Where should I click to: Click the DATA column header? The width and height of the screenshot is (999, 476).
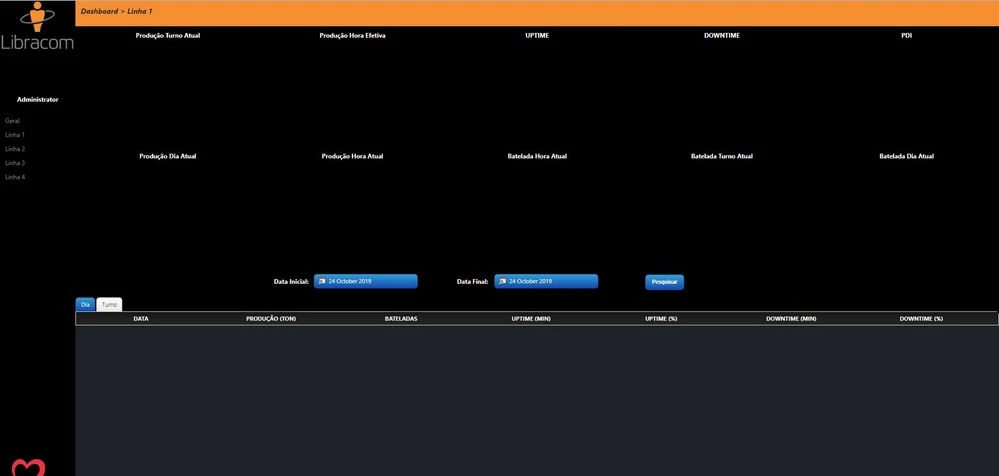[141, 319]
